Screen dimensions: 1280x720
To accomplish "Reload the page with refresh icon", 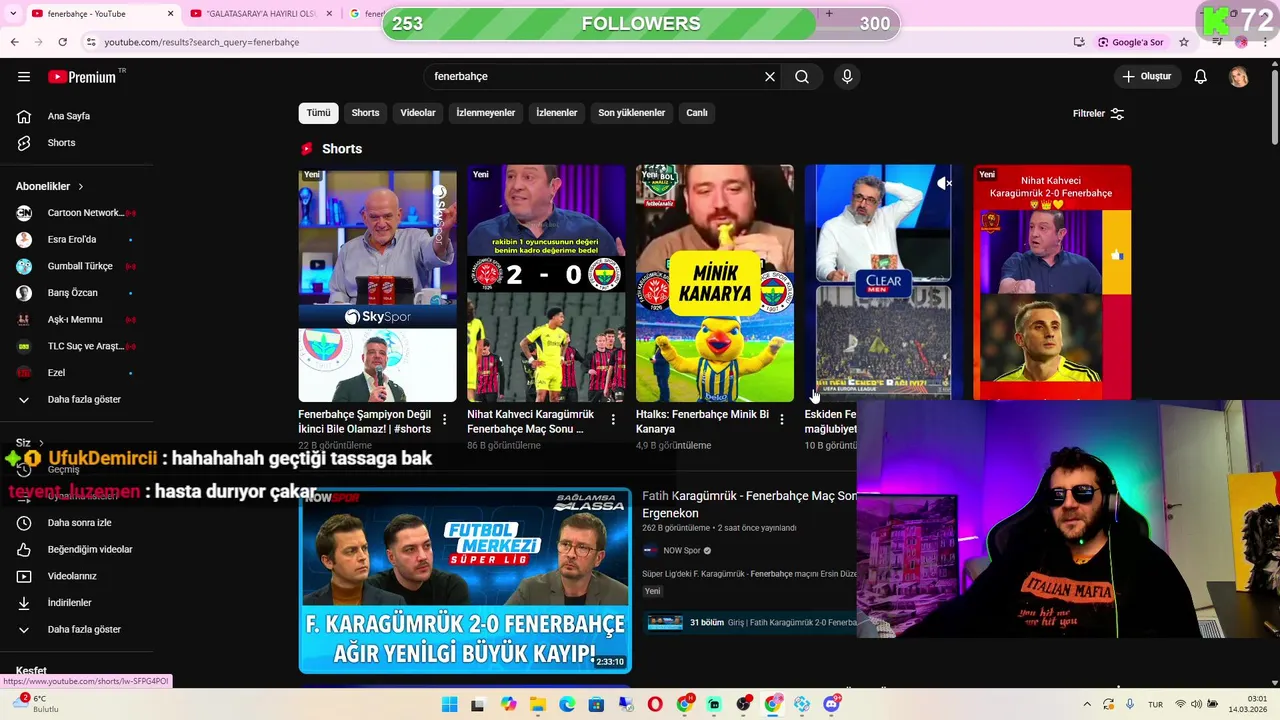I will pyautogui.click(x=62, y=42).
